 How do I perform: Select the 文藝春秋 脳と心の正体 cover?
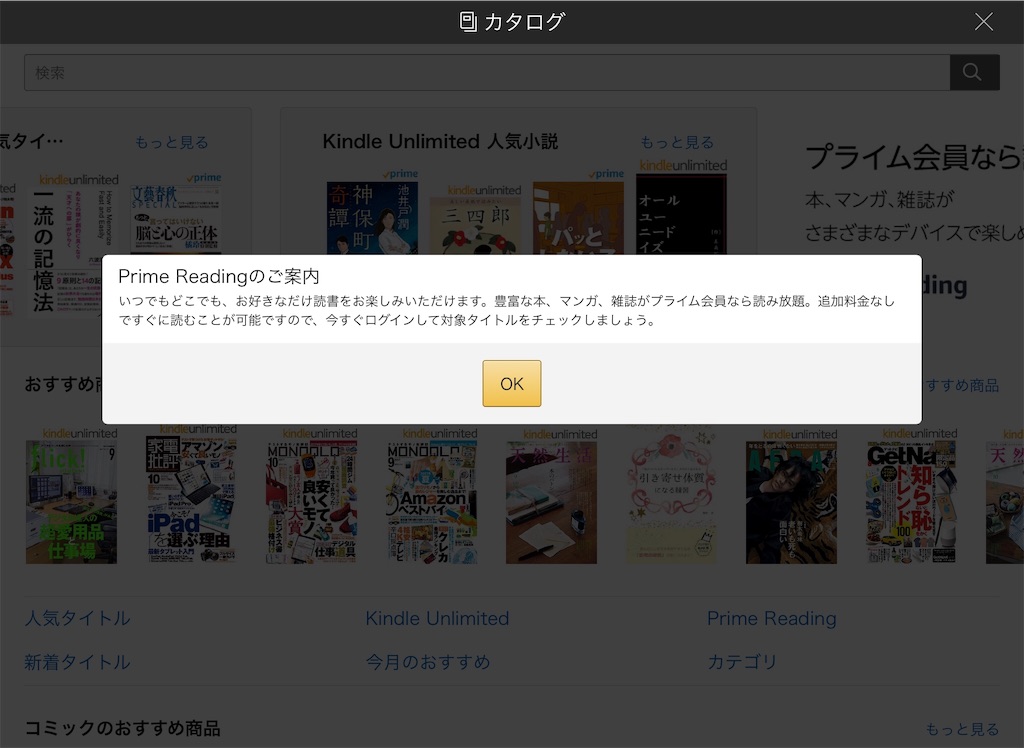click(x=176, y=220)
